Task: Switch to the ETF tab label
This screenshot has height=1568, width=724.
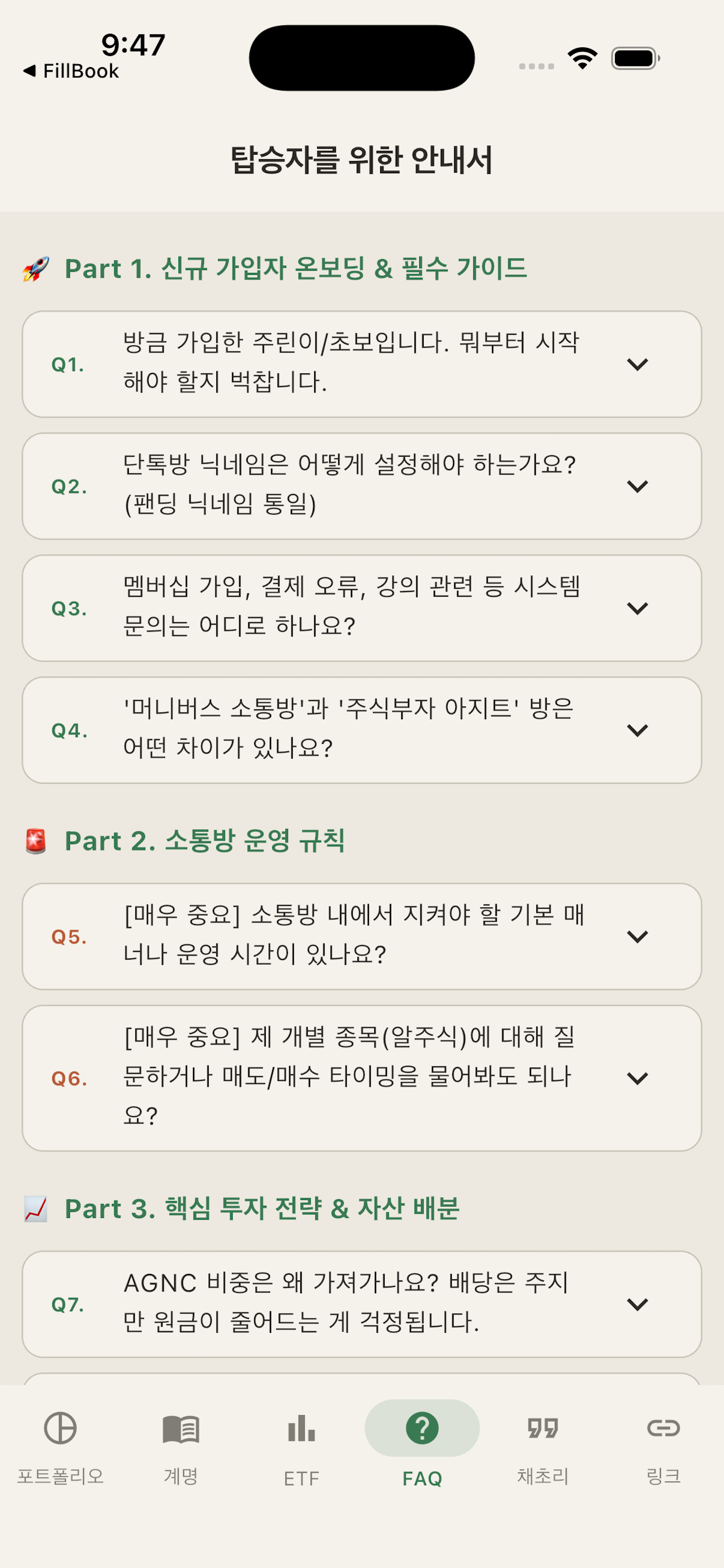Action: [301, 1479]
